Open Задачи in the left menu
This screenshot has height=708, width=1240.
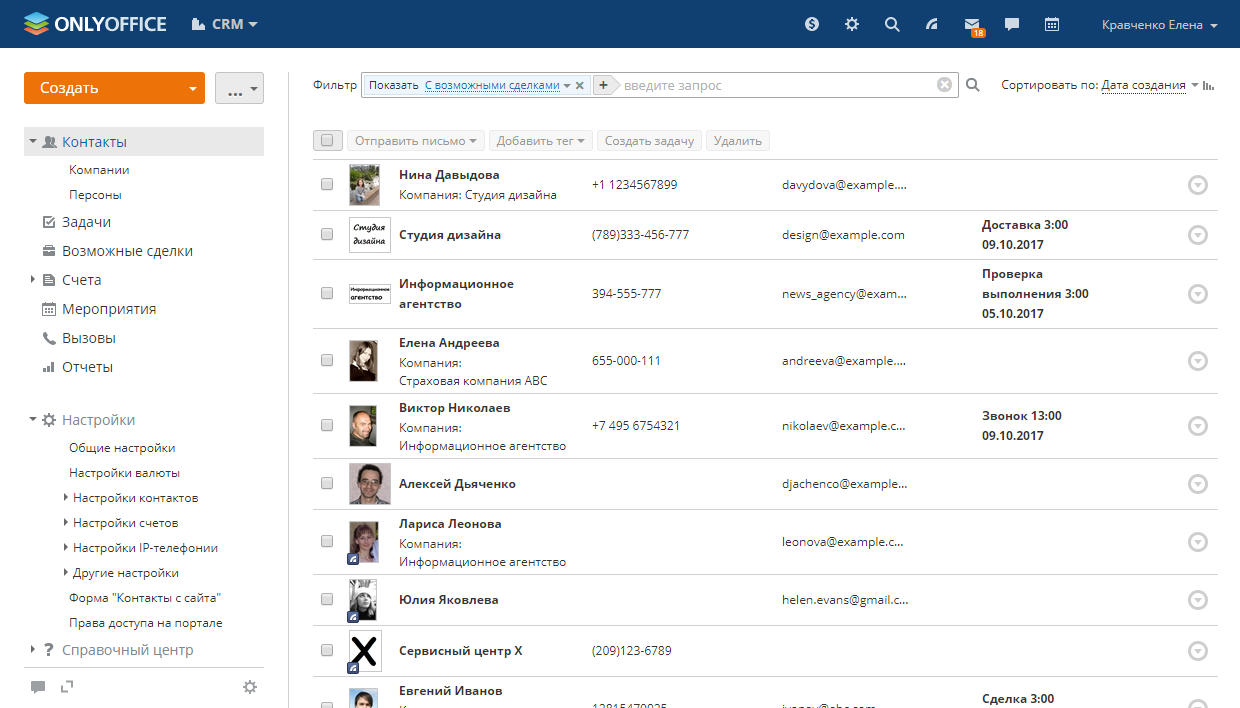pos(86,222)
